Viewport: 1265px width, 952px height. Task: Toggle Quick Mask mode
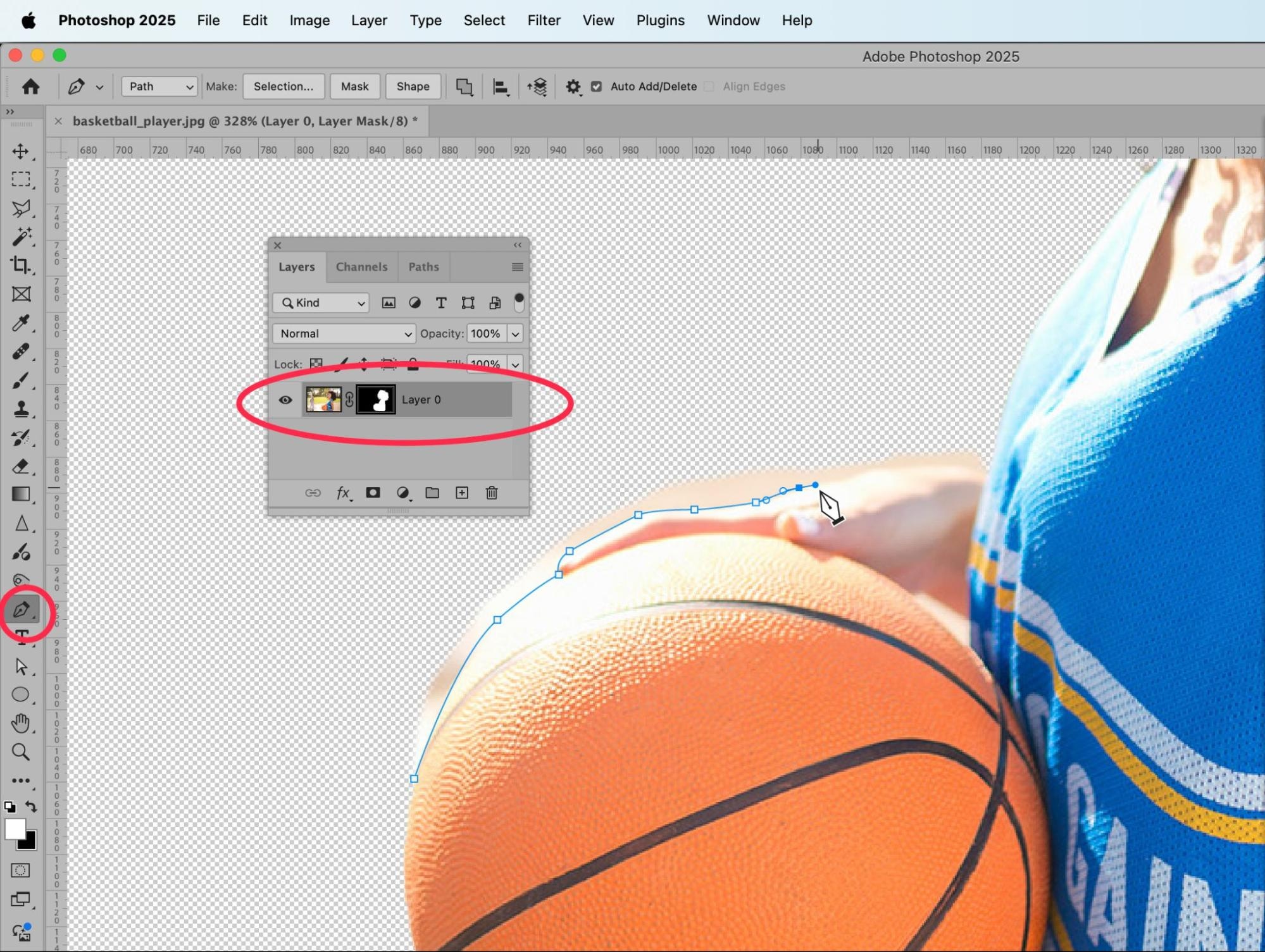coord(21,870)
